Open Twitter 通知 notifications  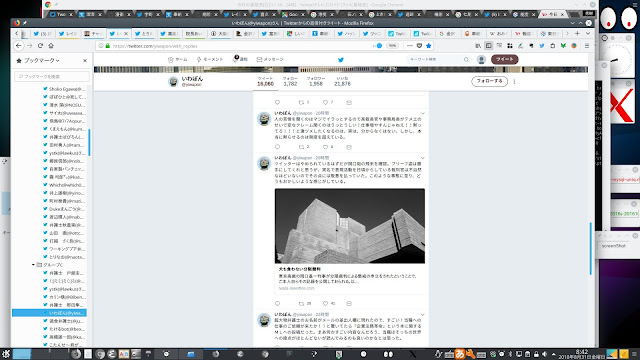(240, 60)
